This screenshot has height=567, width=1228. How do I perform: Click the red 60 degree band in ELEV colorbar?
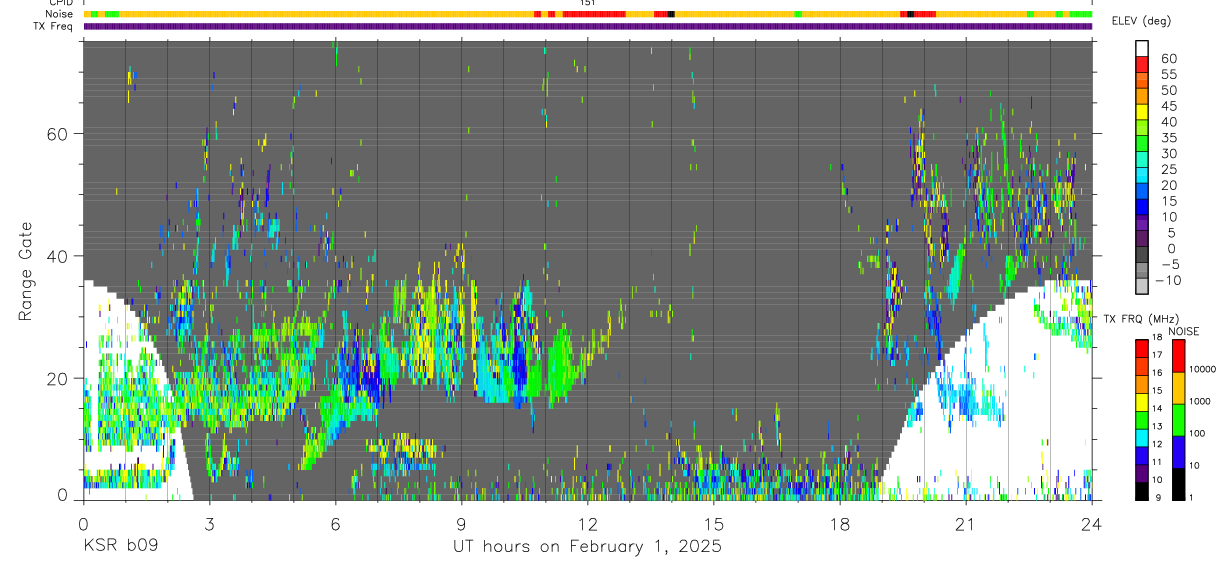[1142, 64]
